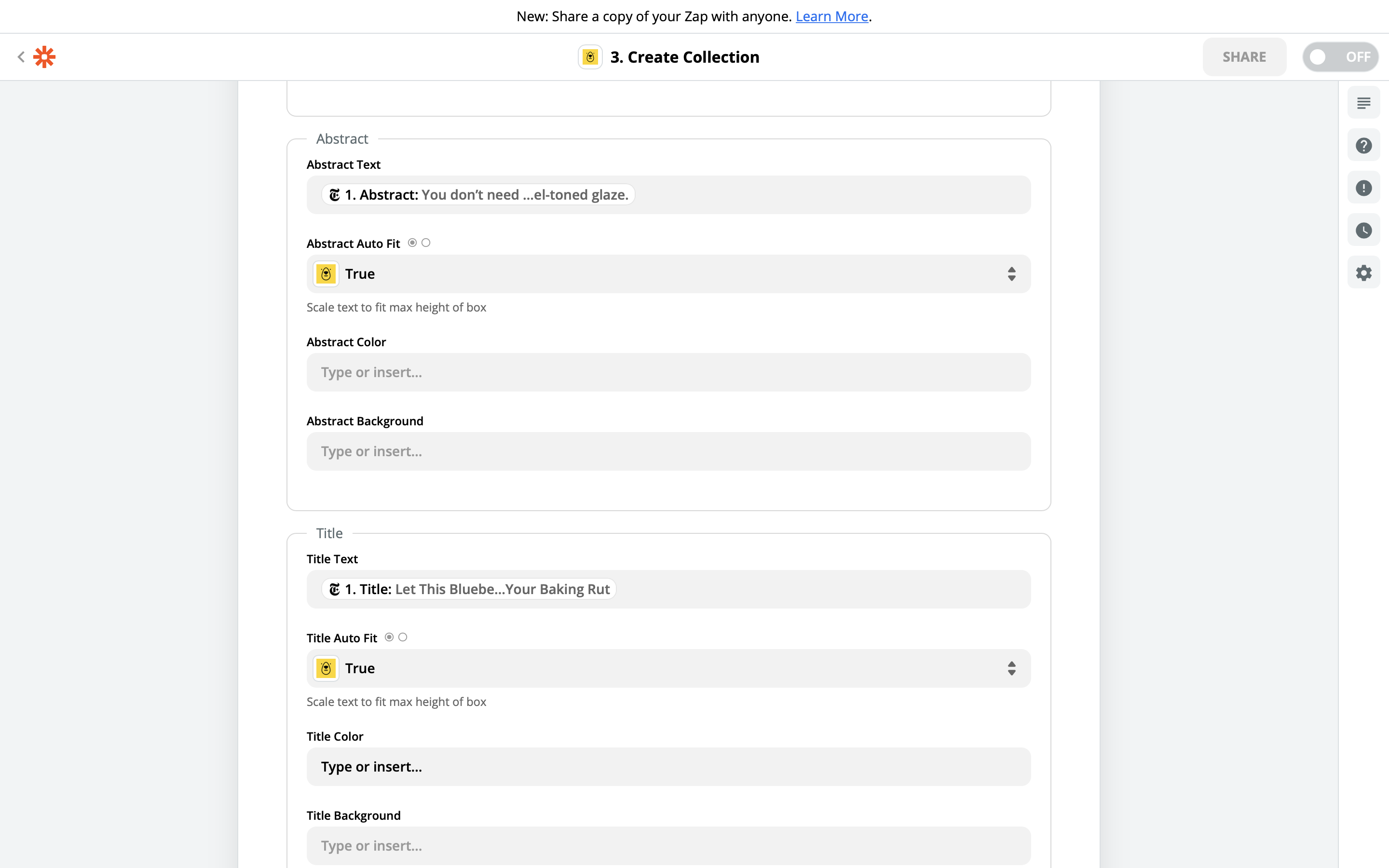Click app icon in Abstract Auto Fit field
Viewport: 1389px width, 868px height.
tap(326, 274)
